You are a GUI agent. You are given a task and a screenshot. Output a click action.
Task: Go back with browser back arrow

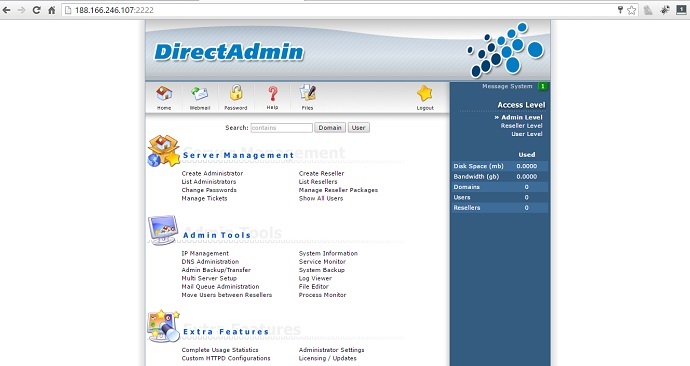[x=7, y=10]
